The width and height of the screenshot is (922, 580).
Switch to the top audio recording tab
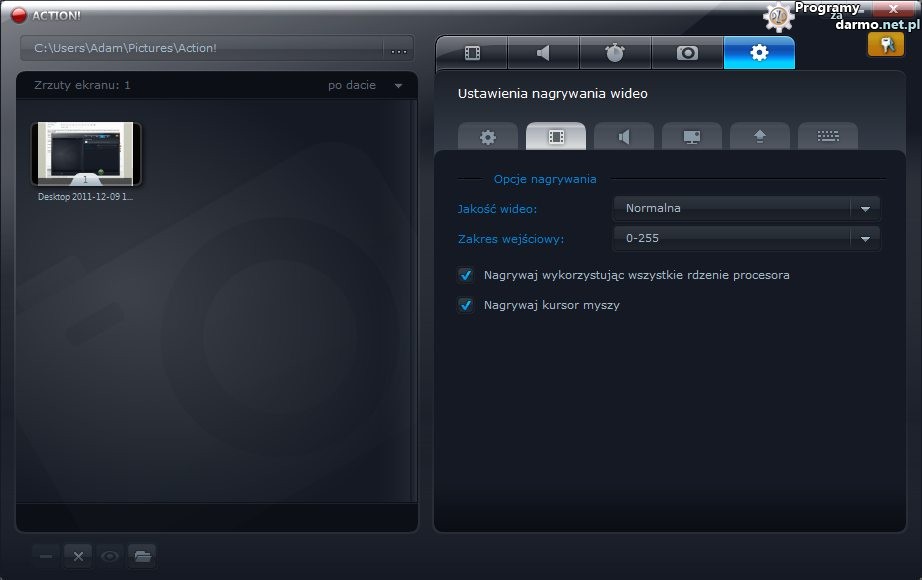coord(544,53)
